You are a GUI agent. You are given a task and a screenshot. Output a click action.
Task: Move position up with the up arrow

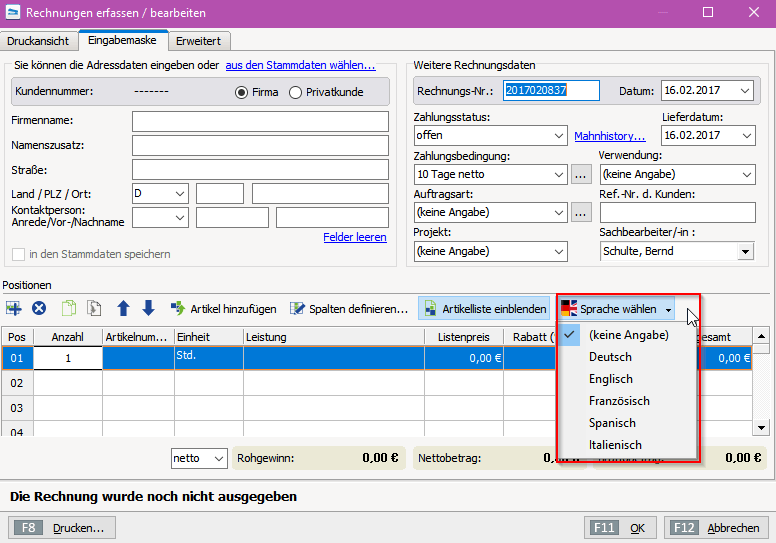(124, 309)
